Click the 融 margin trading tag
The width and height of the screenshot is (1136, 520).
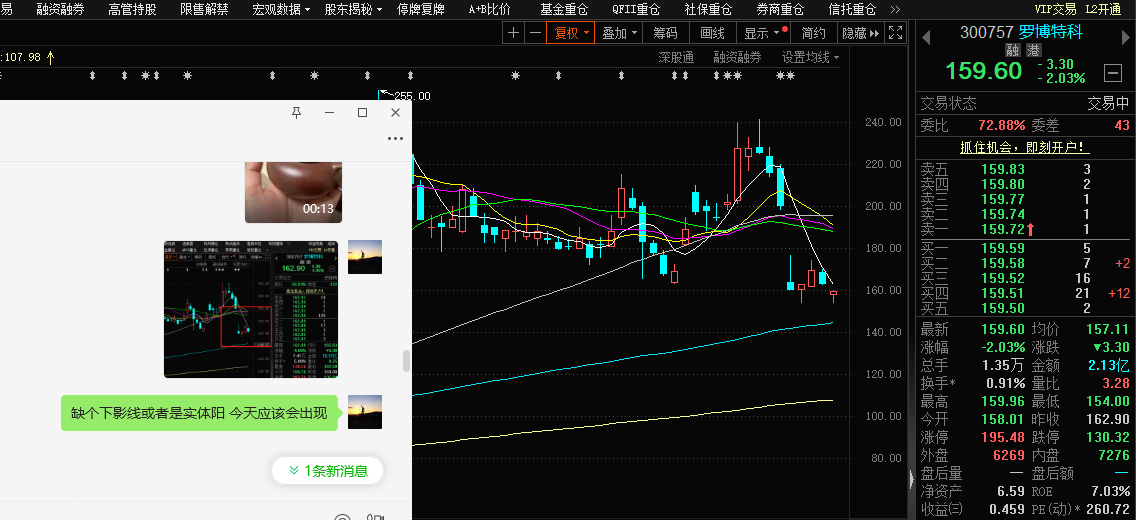(x=1013, y=49)
